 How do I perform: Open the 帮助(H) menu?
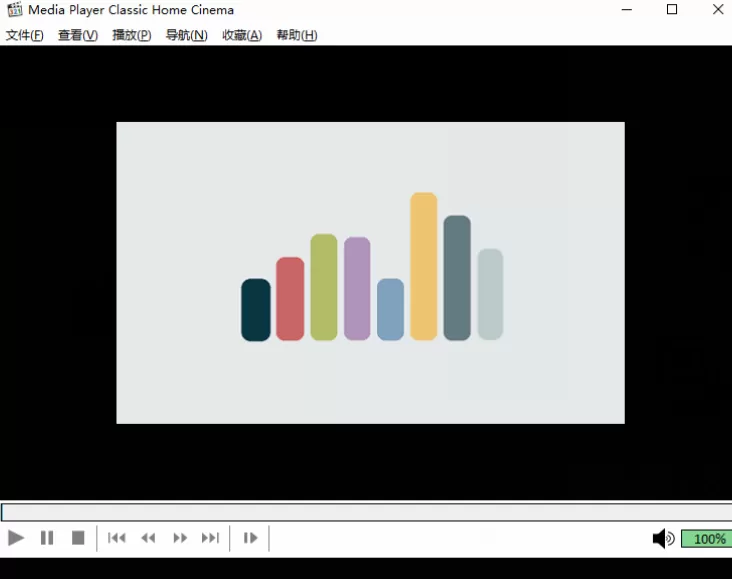pyautogui.click(x=297, y=35)
